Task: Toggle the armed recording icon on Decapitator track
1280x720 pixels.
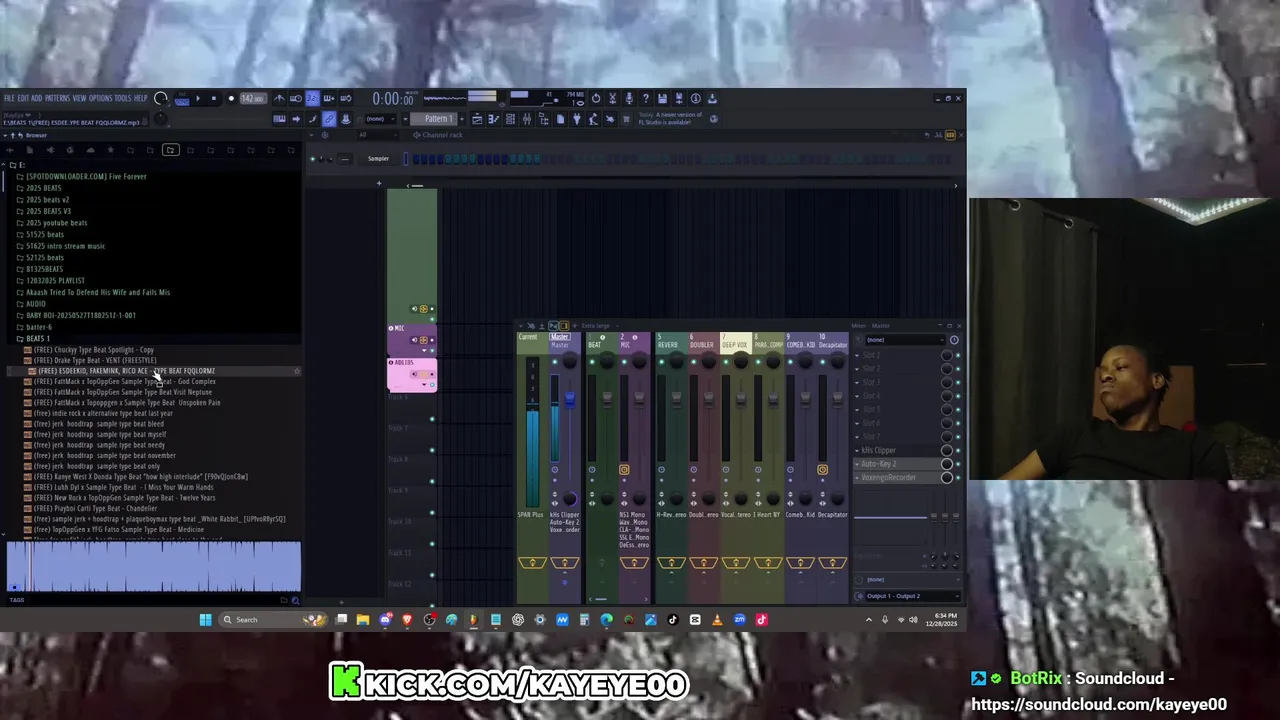Action: [x=822, y=469]
